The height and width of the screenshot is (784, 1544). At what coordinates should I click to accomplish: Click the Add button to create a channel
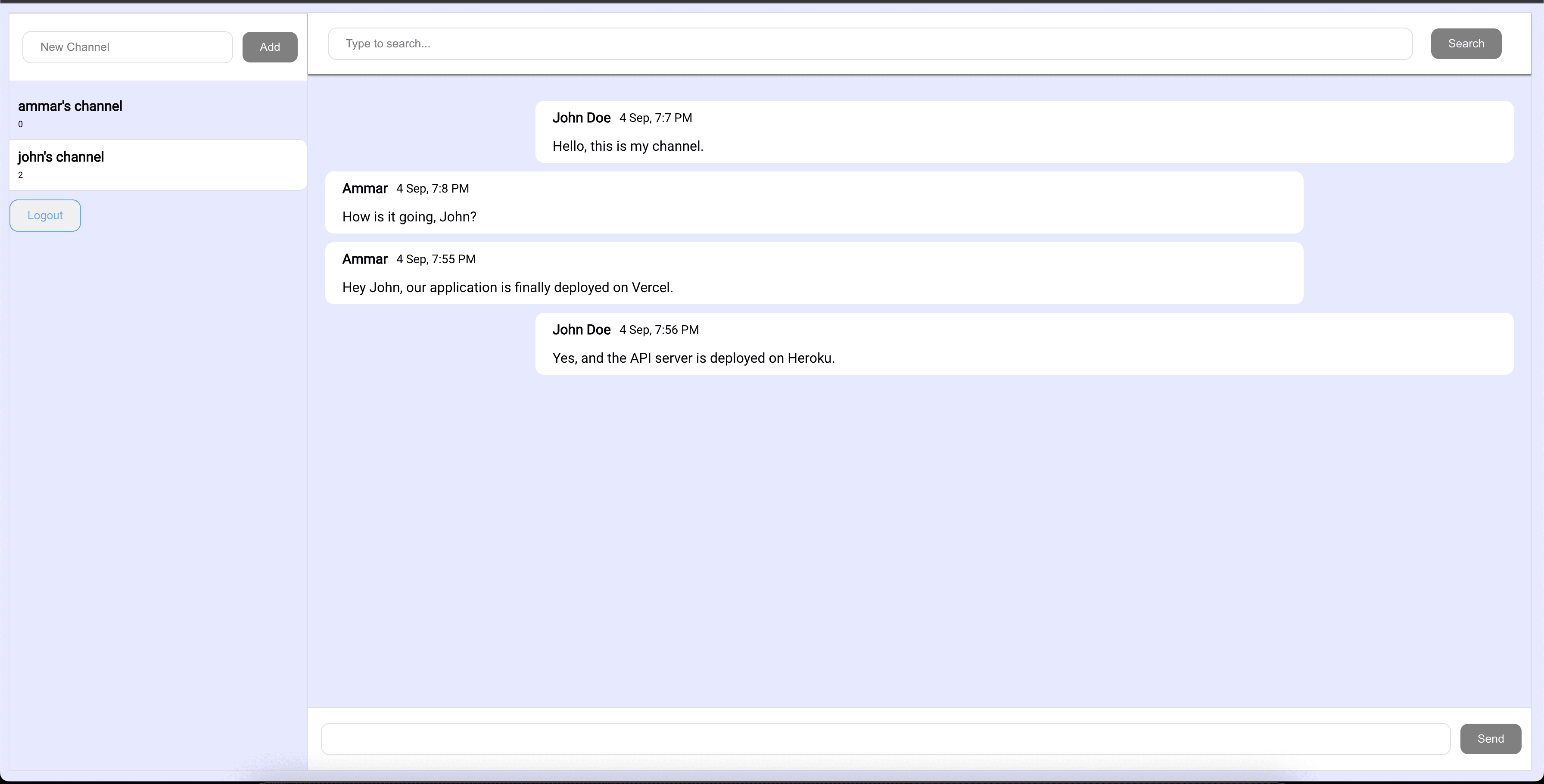coord(270,47)
